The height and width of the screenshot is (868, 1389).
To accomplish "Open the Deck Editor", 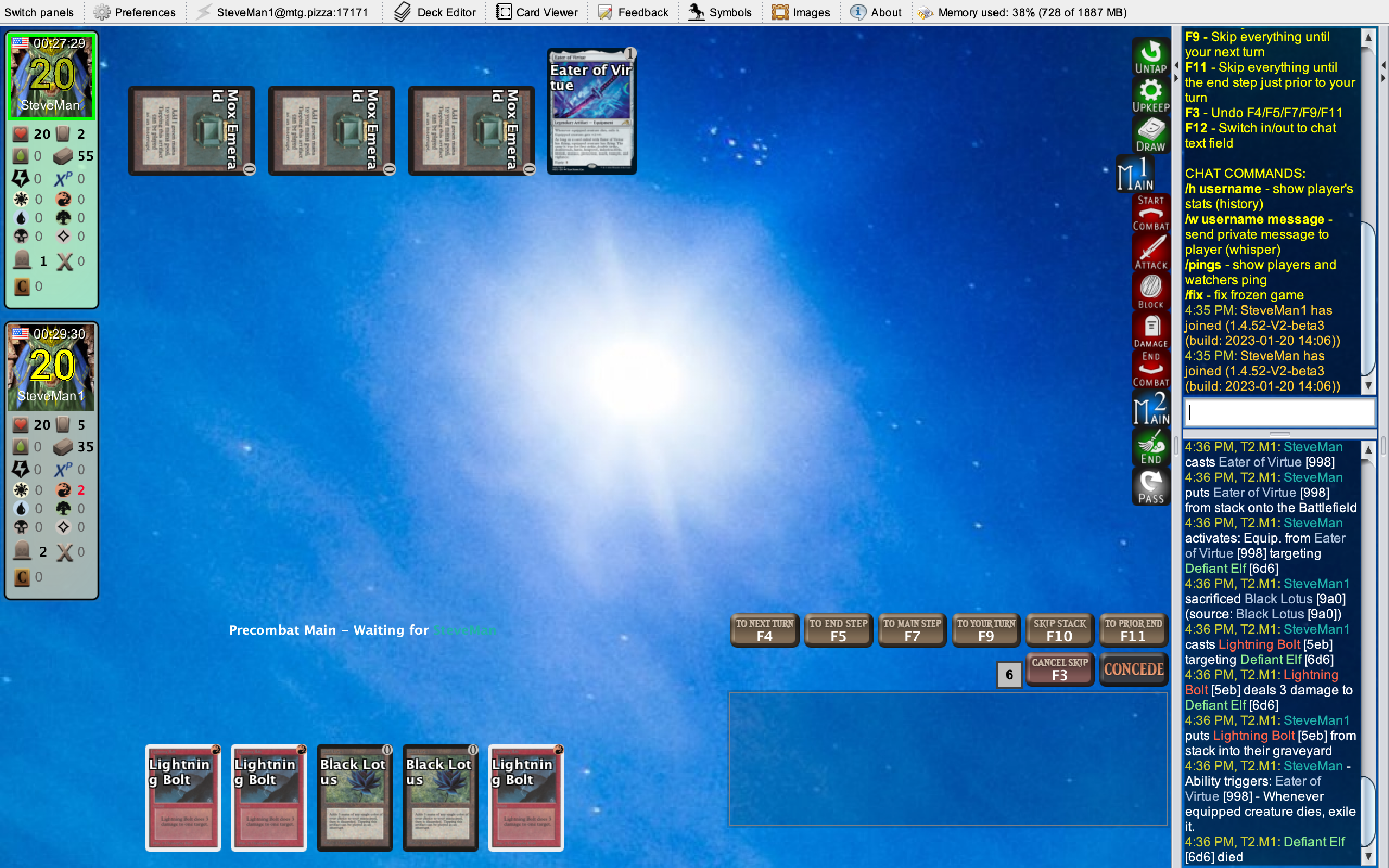I will (434, 11).
